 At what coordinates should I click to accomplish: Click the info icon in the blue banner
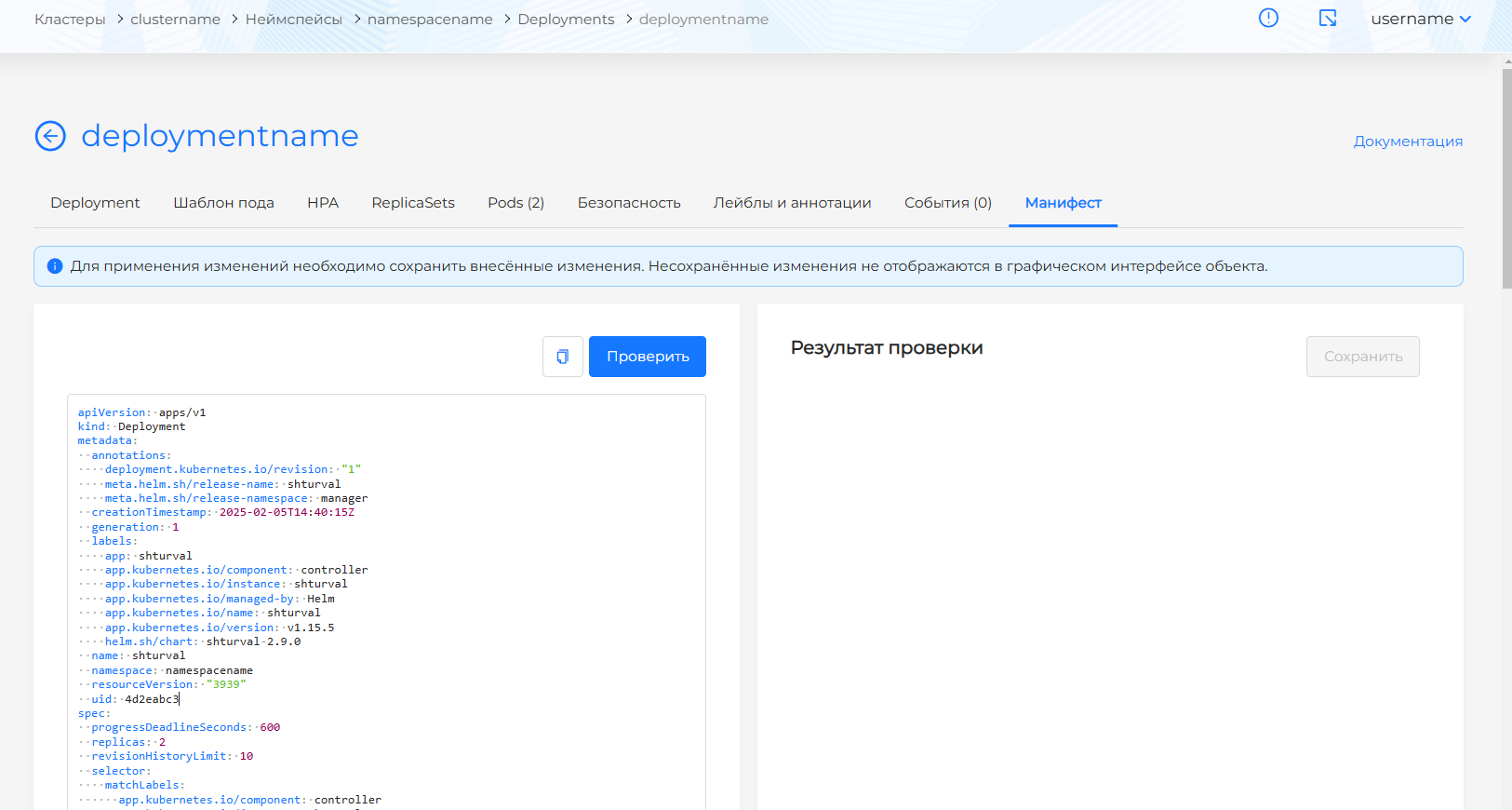coord(55,266)
